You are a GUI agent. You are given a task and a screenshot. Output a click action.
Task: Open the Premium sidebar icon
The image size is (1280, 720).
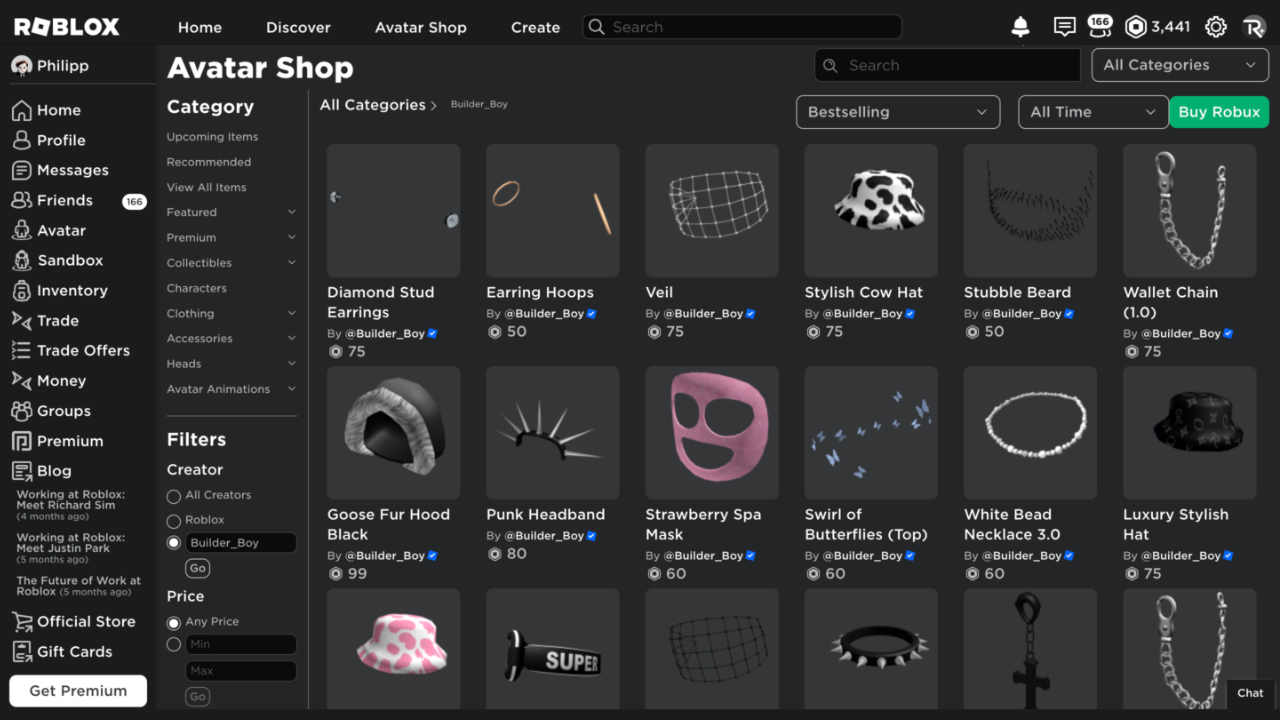coord(21,440)
